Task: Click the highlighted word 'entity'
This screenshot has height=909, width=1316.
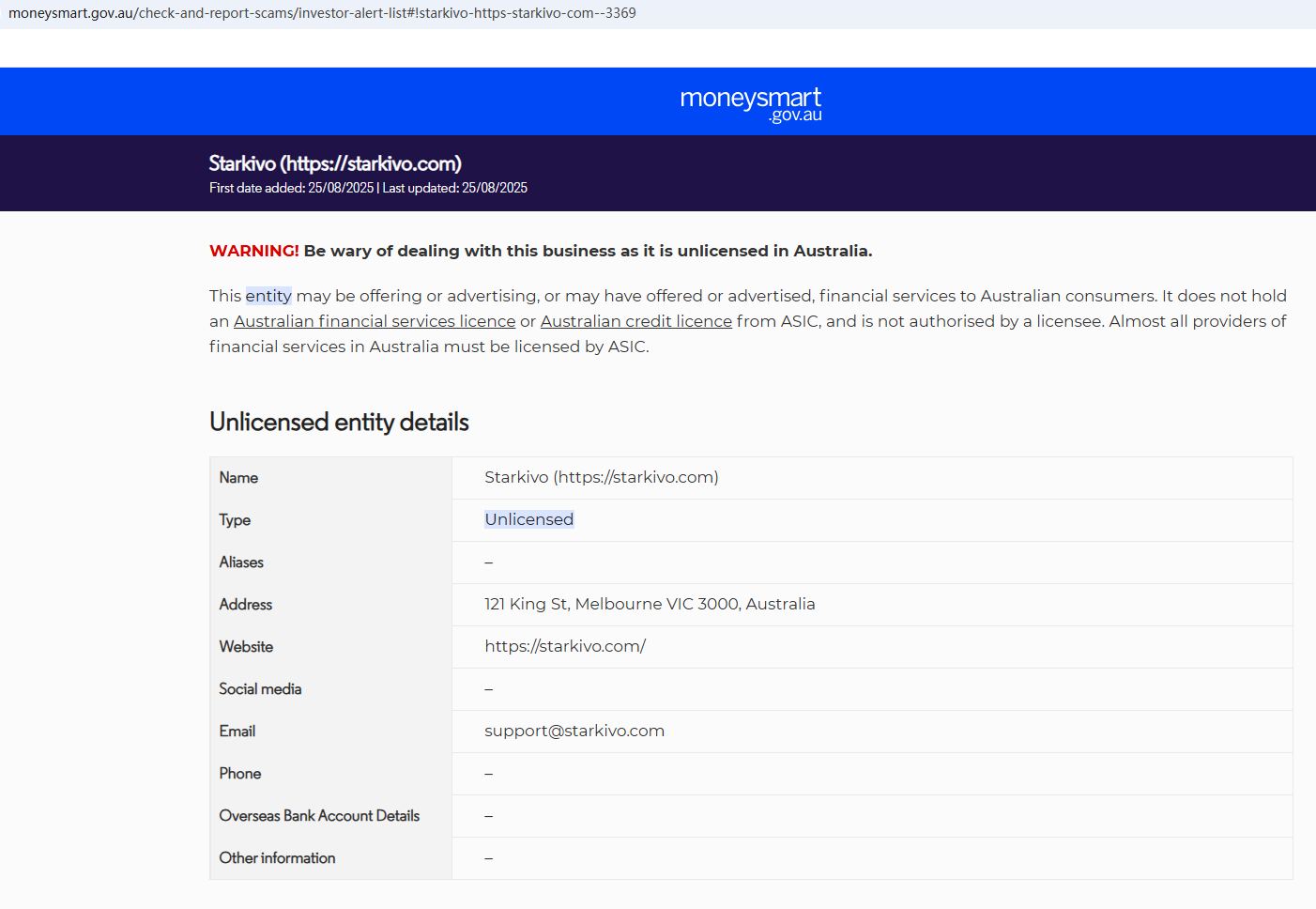Action: pyautogui.click(x=268, y=296)
